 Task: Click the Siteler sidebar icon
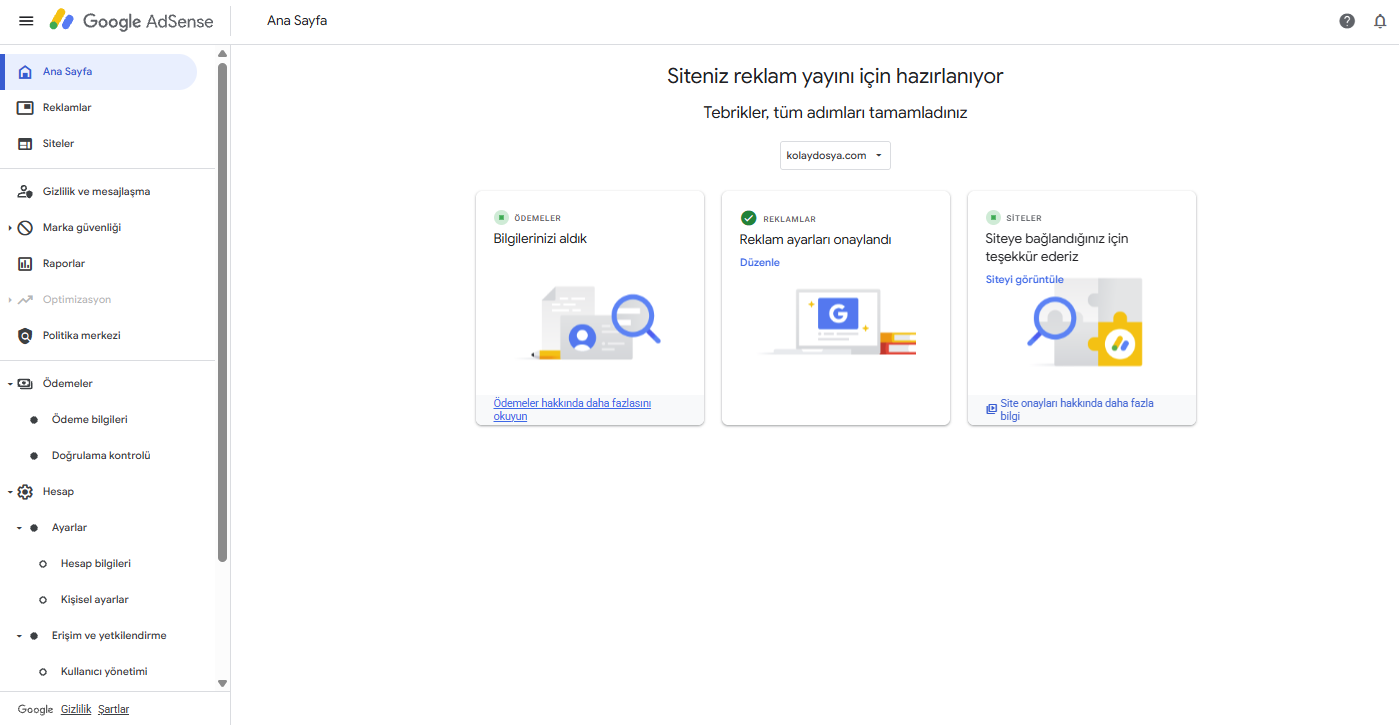25,144
